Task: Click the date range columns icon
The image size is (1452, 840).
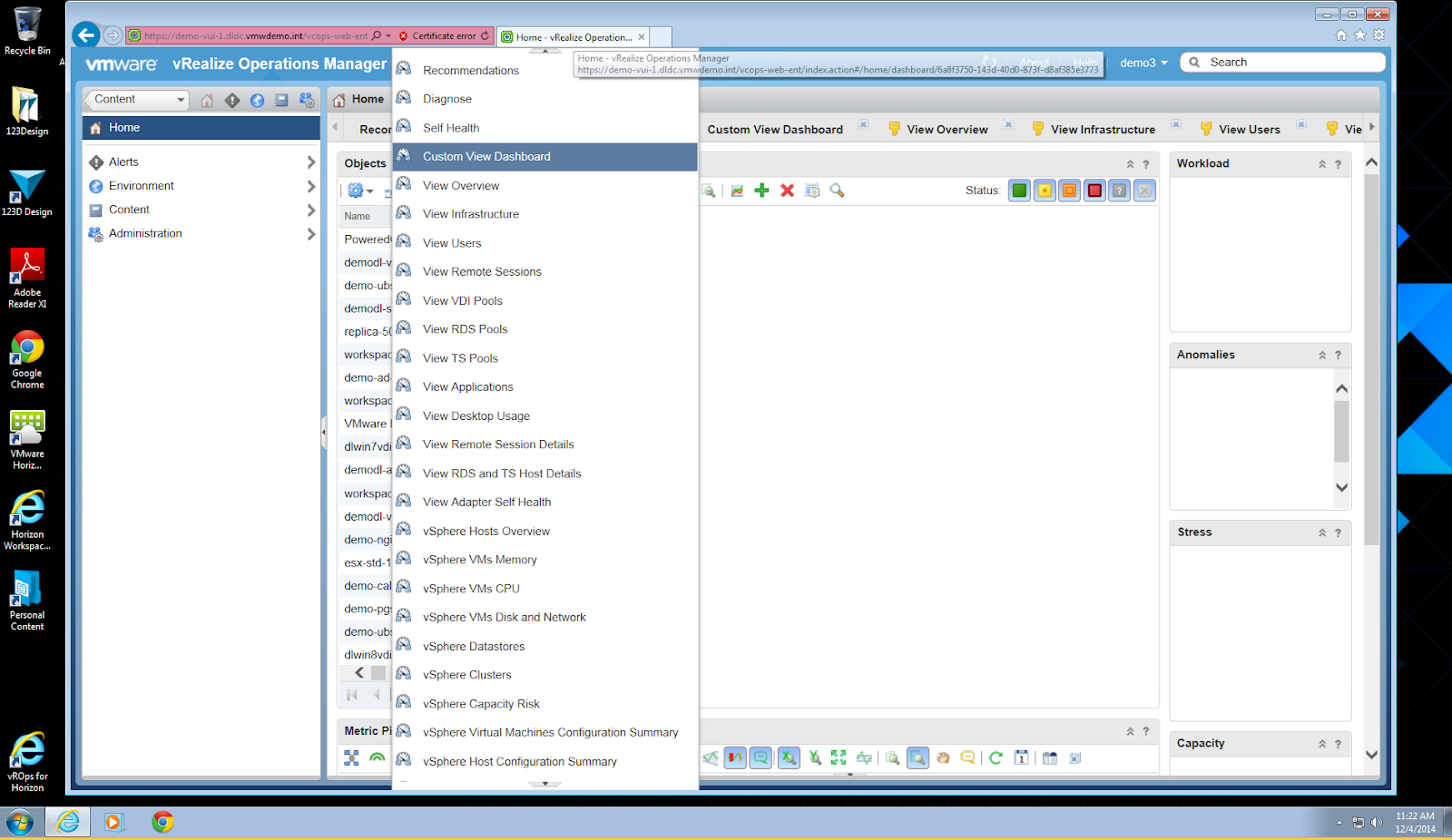Action: (x=1050, y=757)
